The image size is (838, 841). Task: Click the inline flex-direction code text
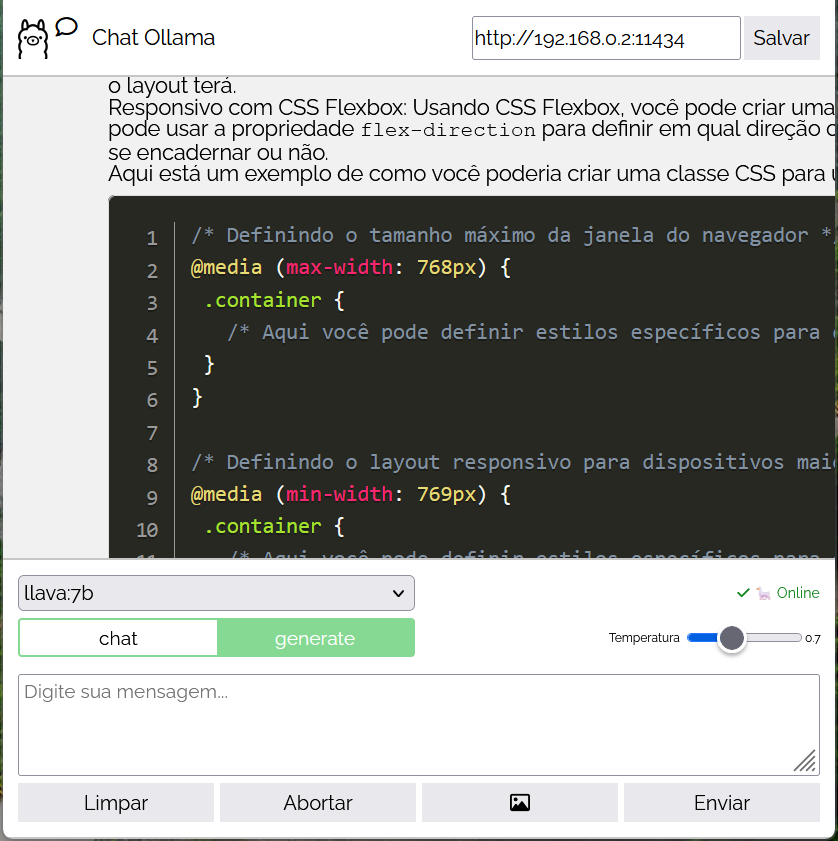pyautogui.click(x=448, y=130)
